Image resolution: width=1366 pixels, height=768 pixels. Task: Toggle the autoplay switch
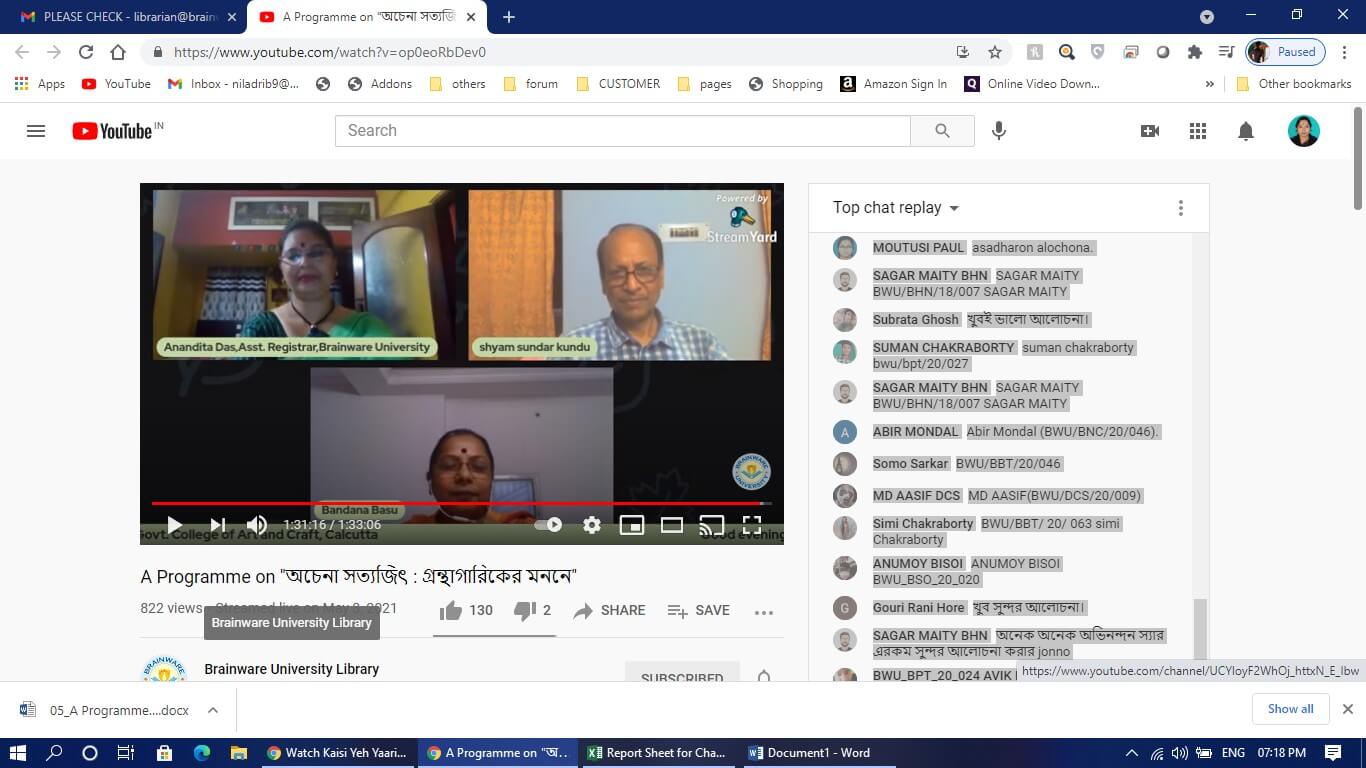tap(549, 525)
